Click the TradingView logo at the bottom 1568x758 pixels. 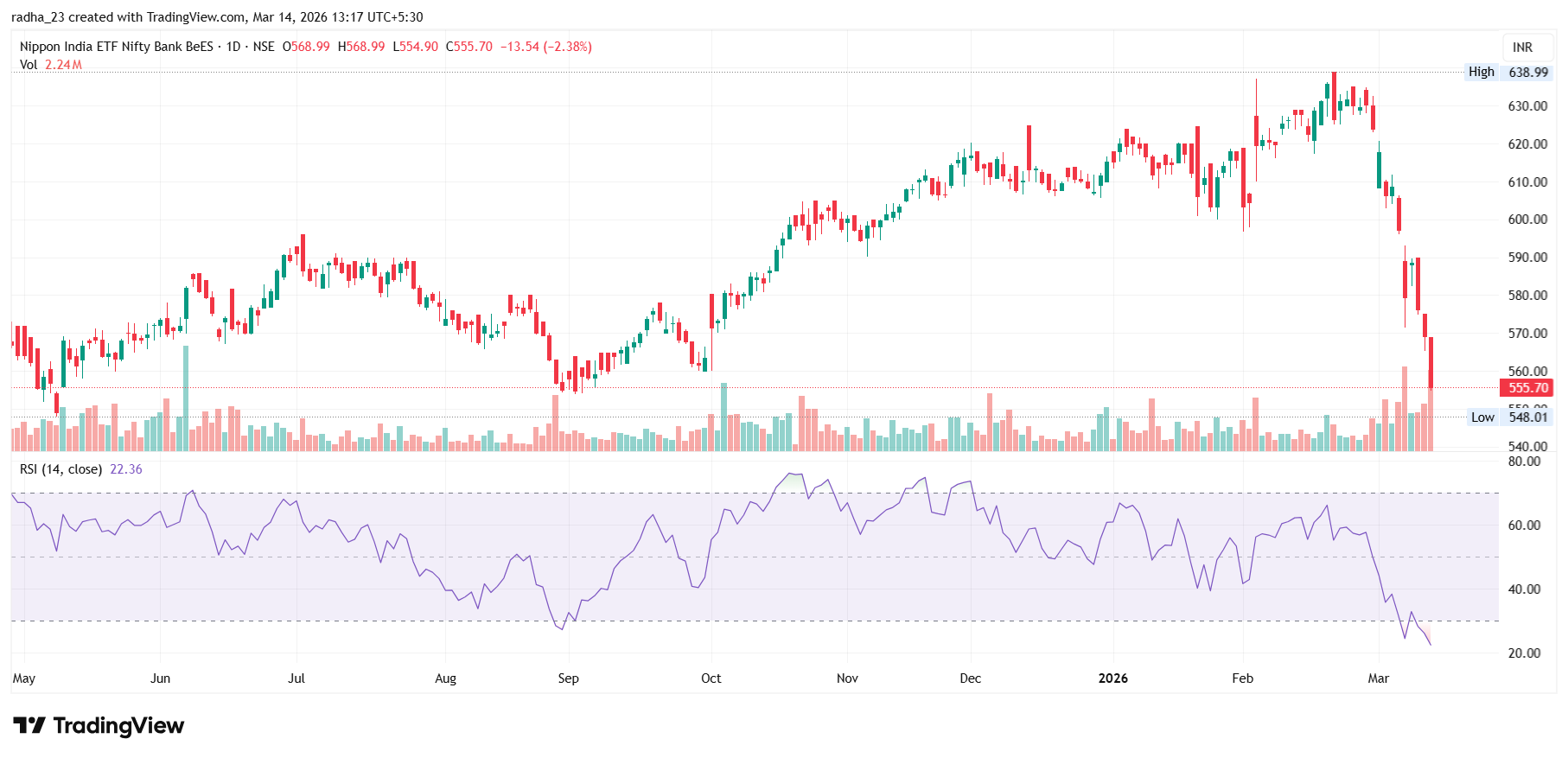tap(99, 726)
